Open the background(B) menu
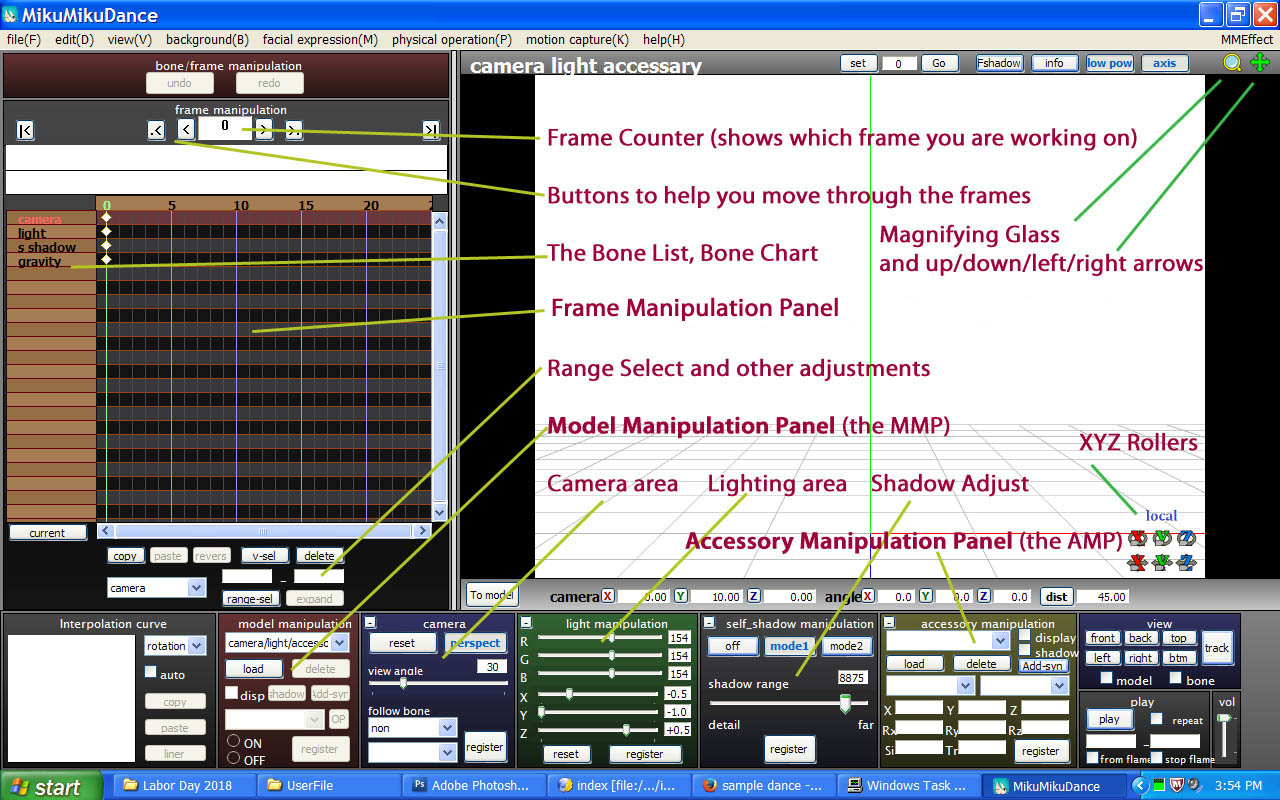 click(207, 40)
